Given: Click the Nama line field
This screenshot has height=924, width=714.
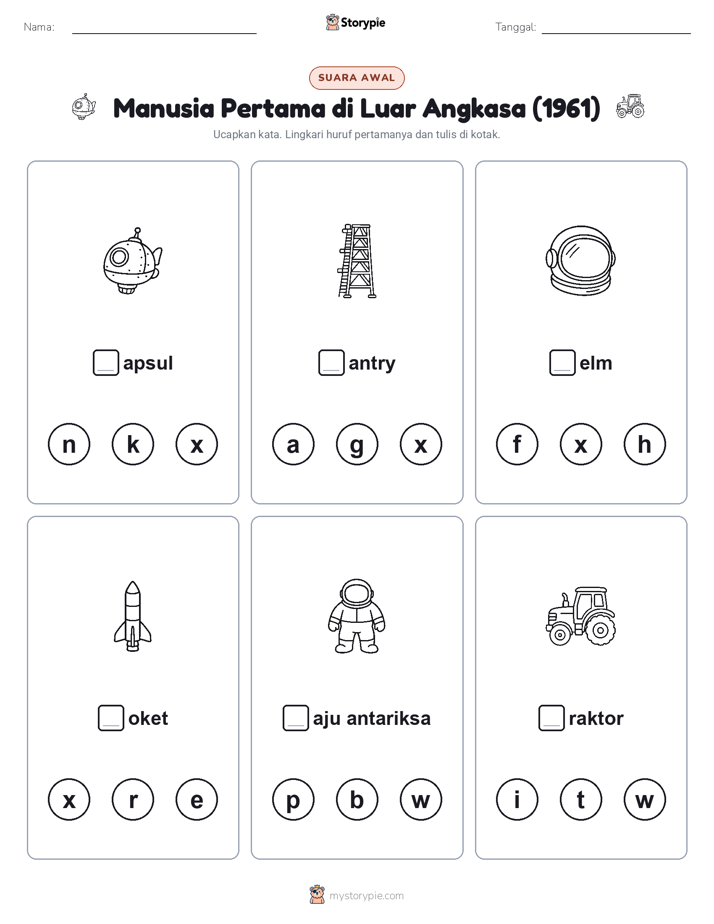Looking at the screenshot, I should (x=164, y=27).
